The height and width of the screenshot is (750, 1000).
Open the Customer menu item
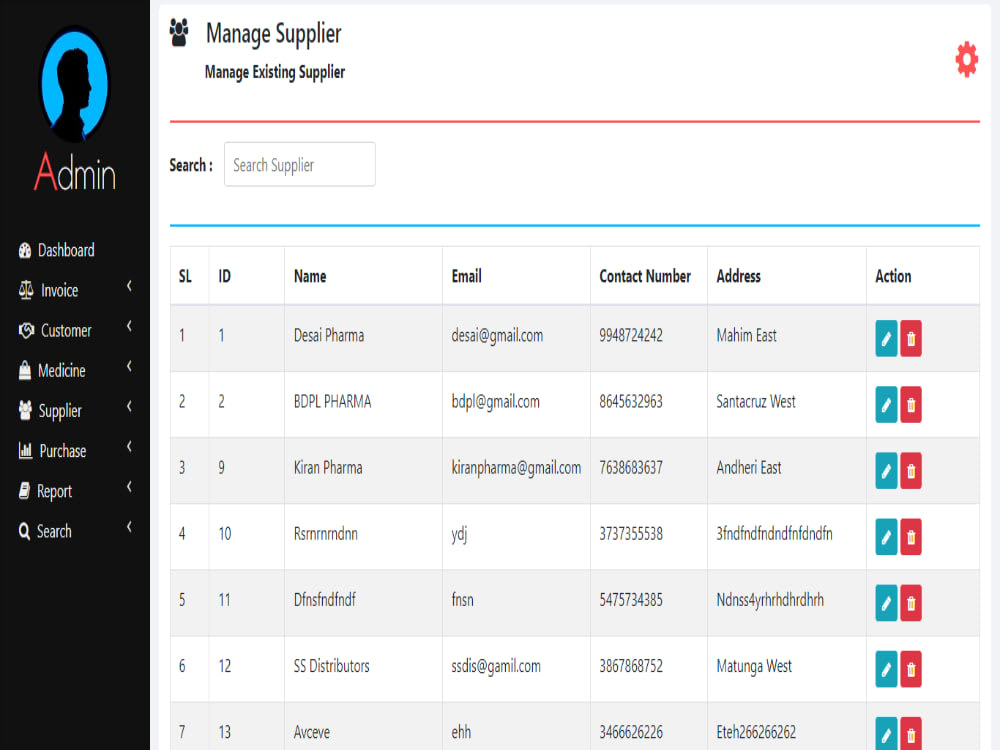(x=66, y=331)
